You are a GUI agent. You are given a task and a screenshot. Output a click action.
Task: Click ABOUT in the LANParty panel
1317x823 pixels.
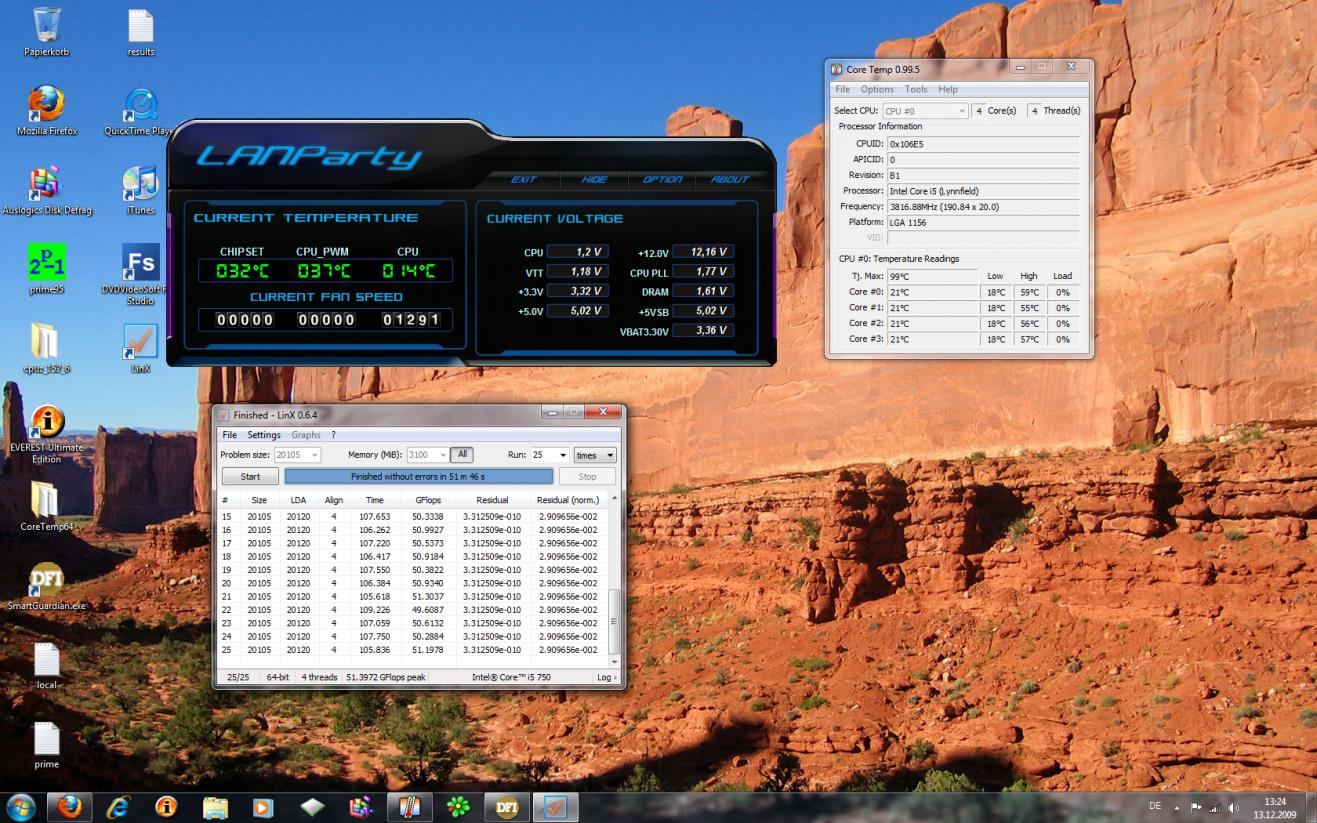coord(729,180)
